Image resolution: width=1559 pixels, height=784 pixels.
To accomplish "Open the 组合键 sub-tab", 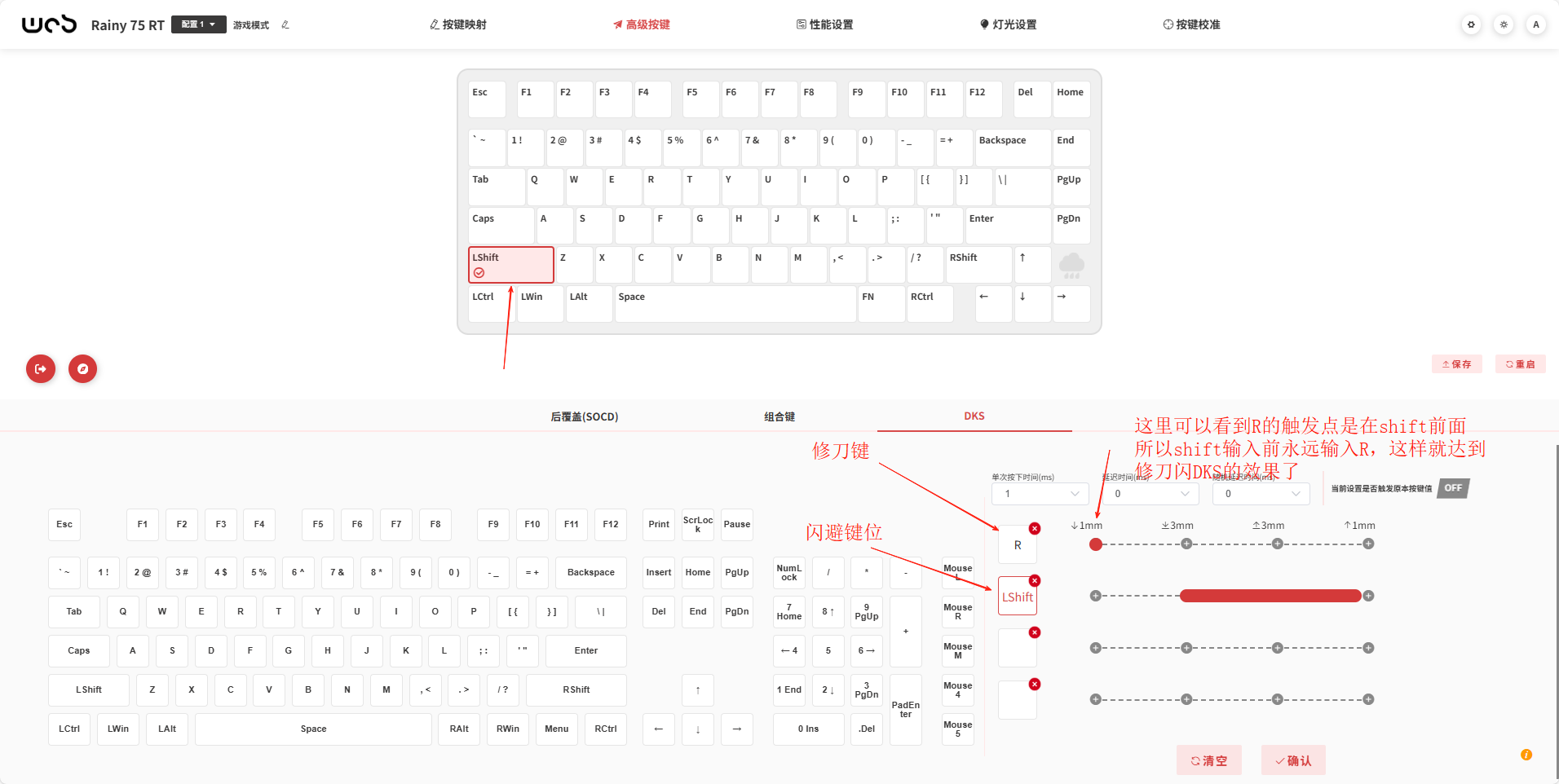I will point(779,416).
